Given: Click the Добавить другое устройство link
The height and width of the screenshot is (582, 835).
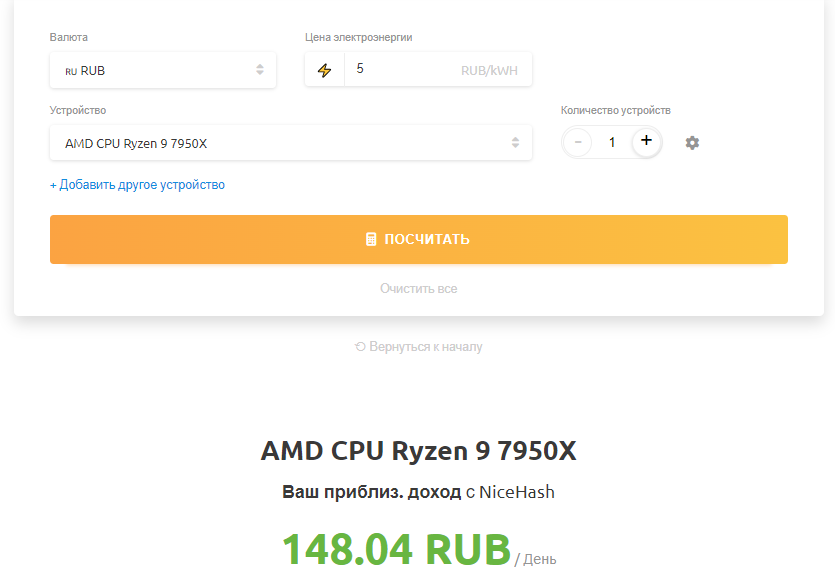Looking at the screenshot, I should (137, 185).
